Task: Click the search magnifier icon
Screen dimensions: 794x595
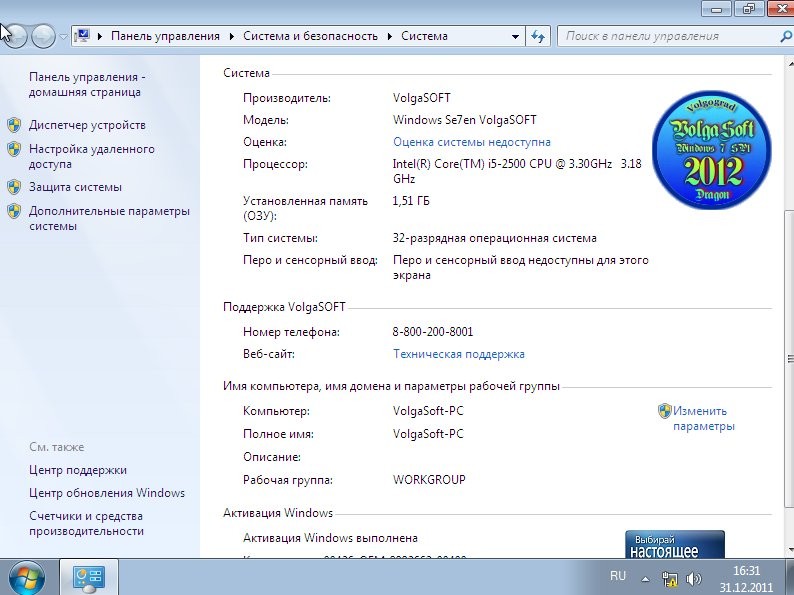Action: point(786,36)
